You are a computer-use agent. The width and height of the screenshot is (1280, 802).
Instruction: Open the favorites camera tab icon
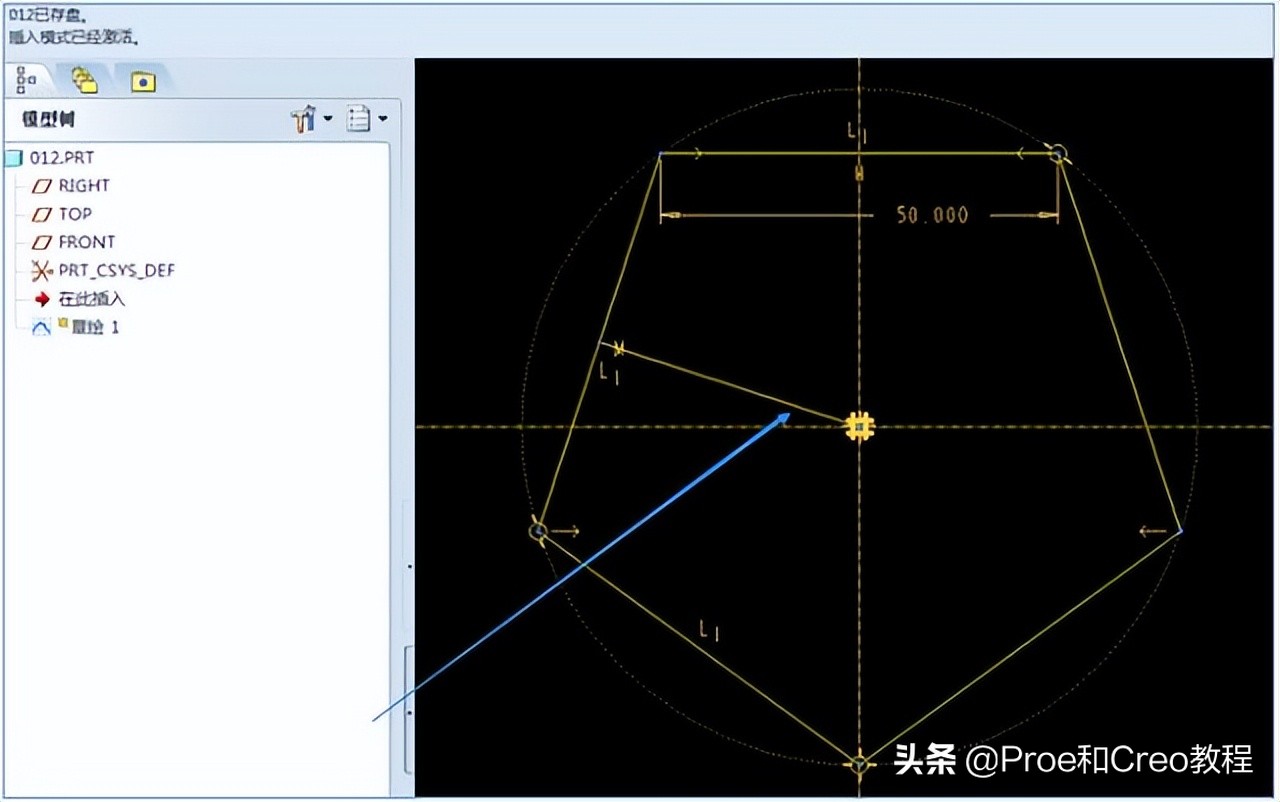tap(142, 82)
